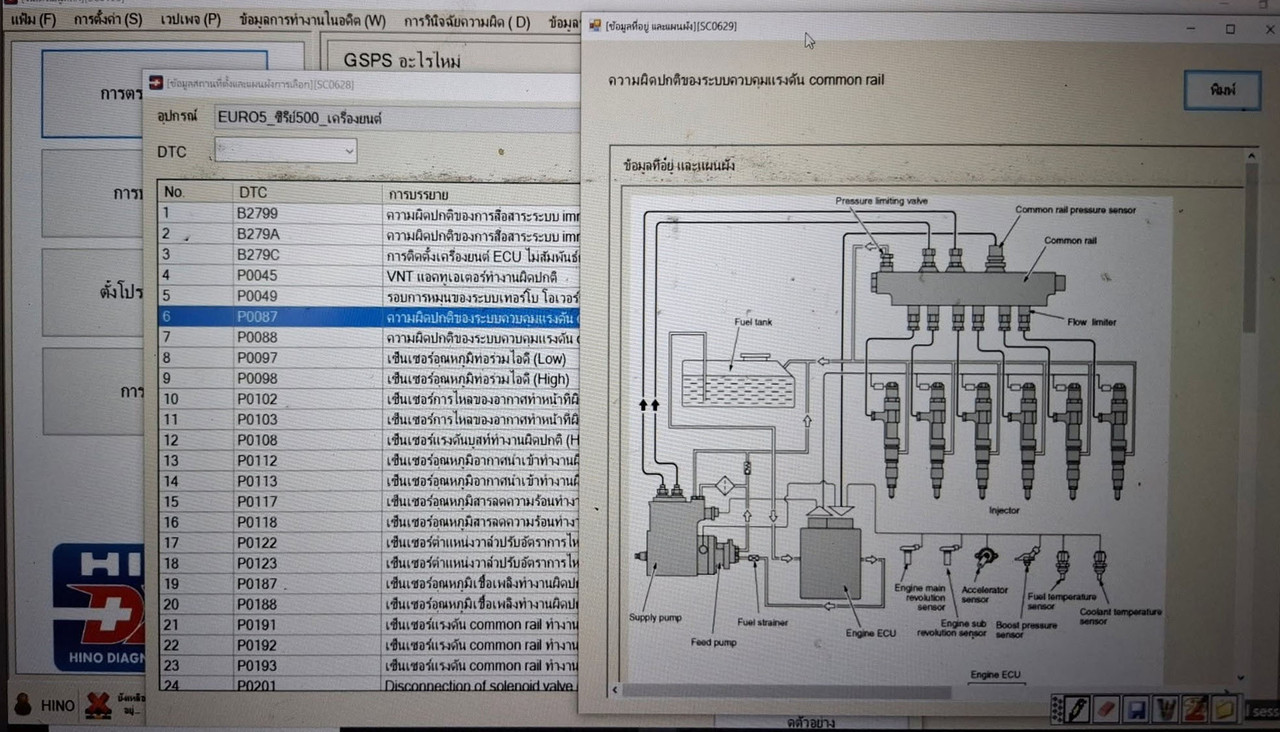Select the P0045 VNT actuator row
1280x732 pixels.
[x=369, y=275]
